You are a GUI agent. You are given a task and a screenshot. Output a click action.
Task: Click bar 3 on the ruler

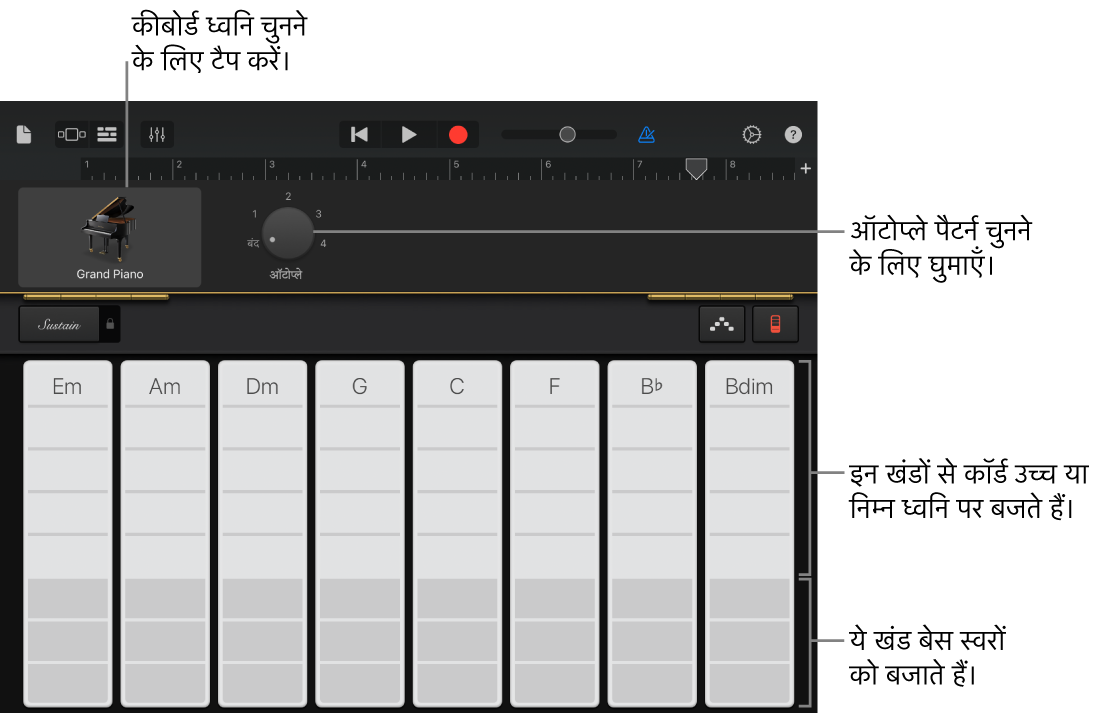(272, 165)
